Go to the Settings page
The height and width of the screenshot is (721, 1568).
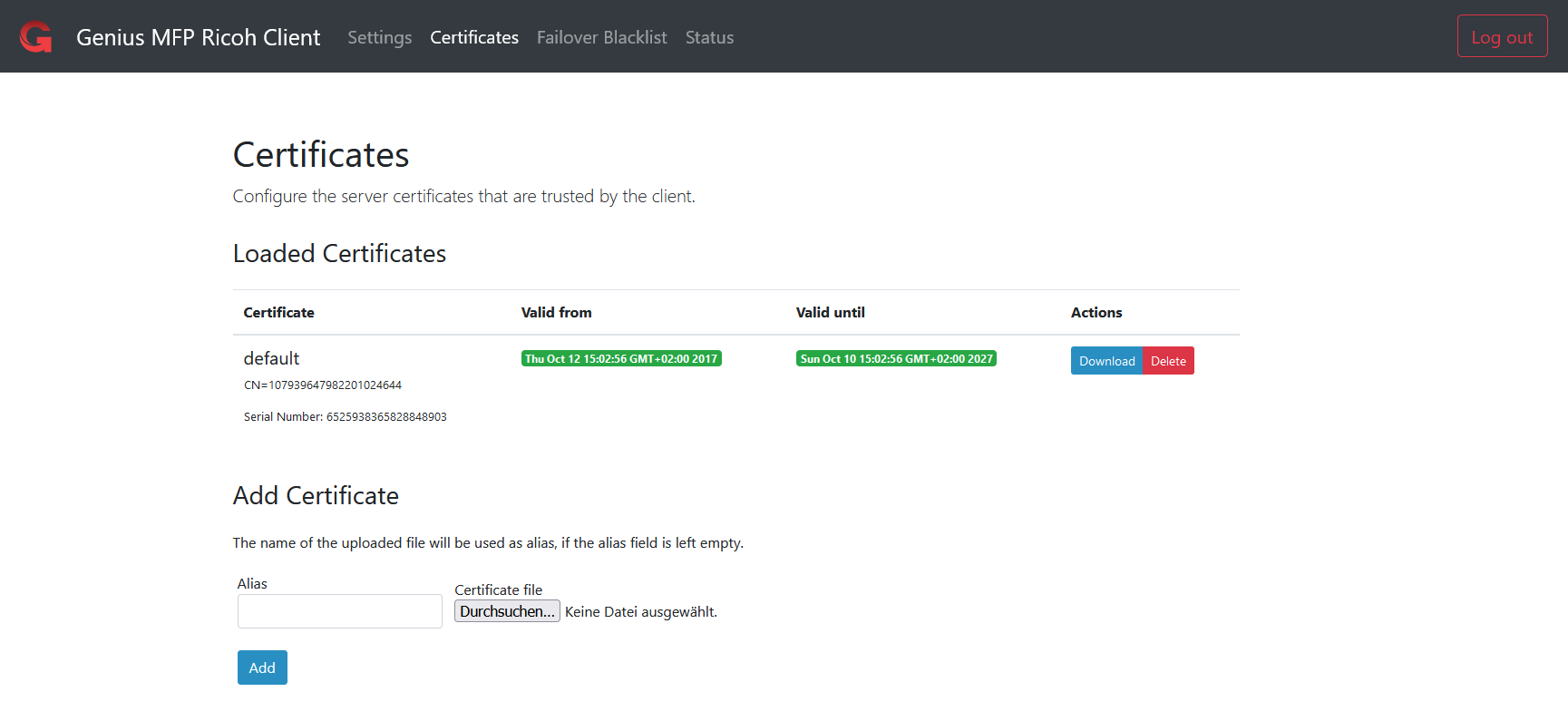point(379,37)
